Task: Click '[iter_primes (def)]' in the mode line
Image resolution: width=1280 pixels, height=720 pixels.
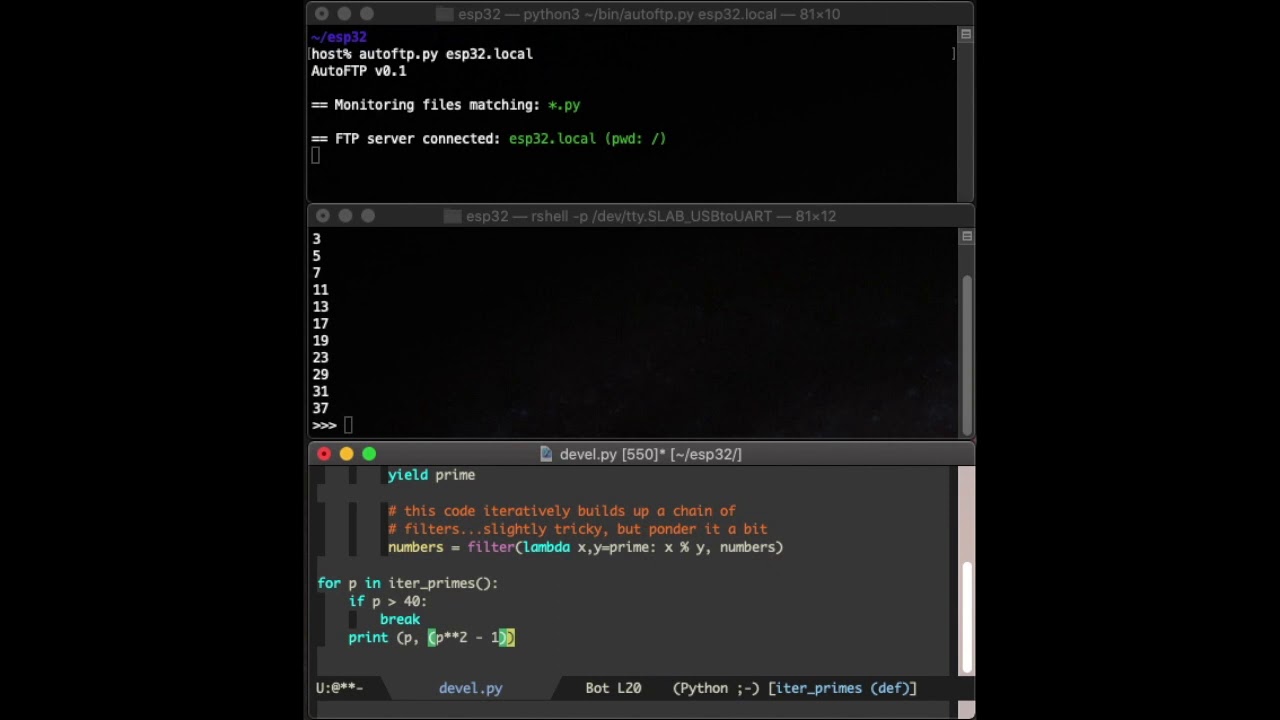Action: 842,688
